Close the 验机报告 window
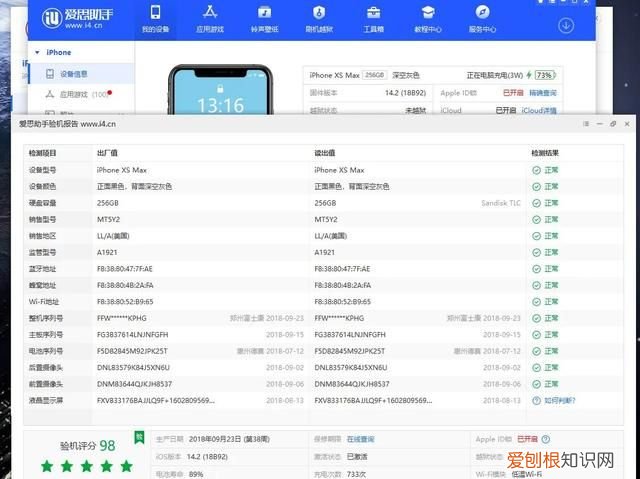 [x=627, y=124]
